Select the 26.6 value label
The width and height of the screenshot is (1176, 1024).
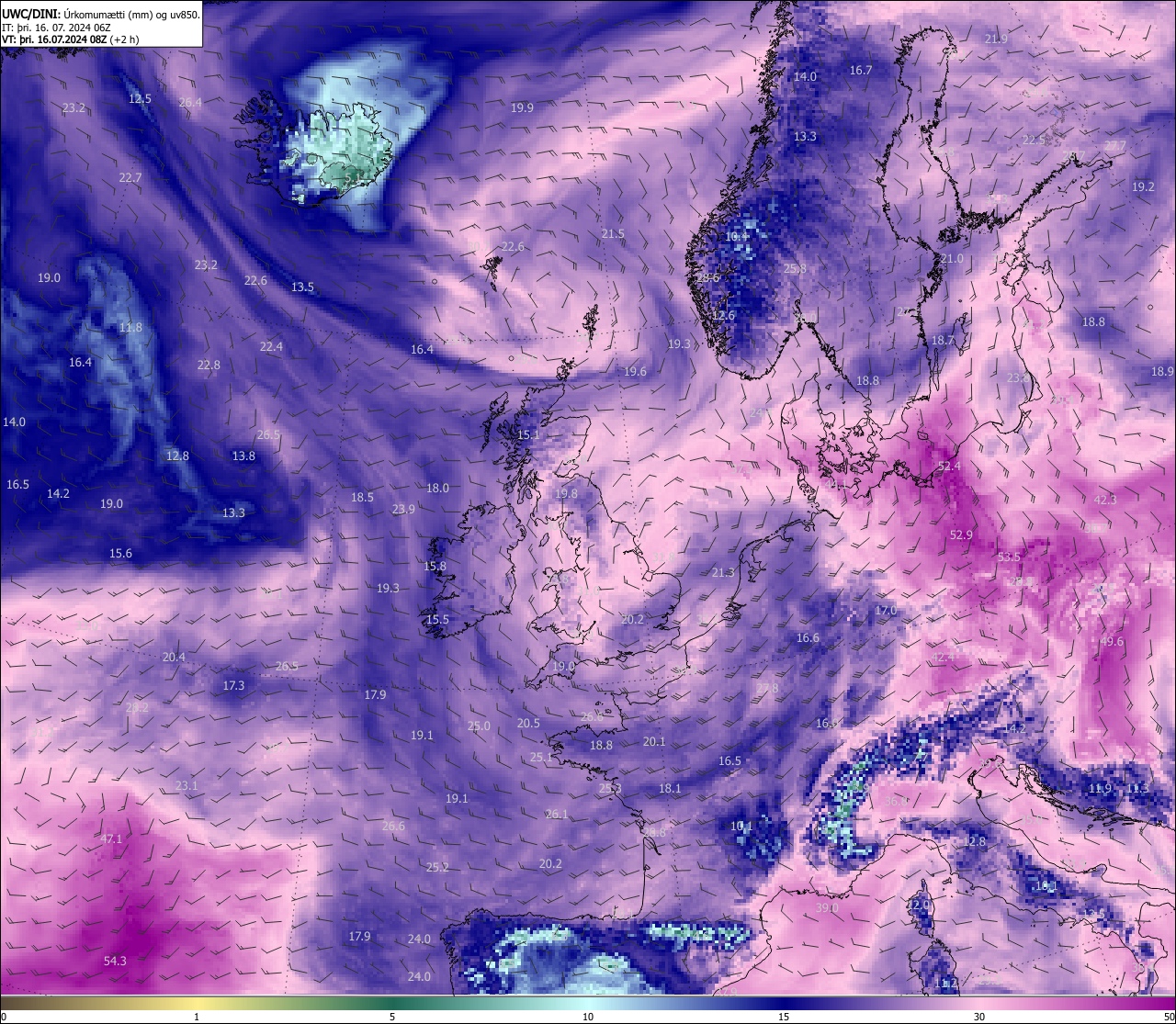tap(392, 826)
